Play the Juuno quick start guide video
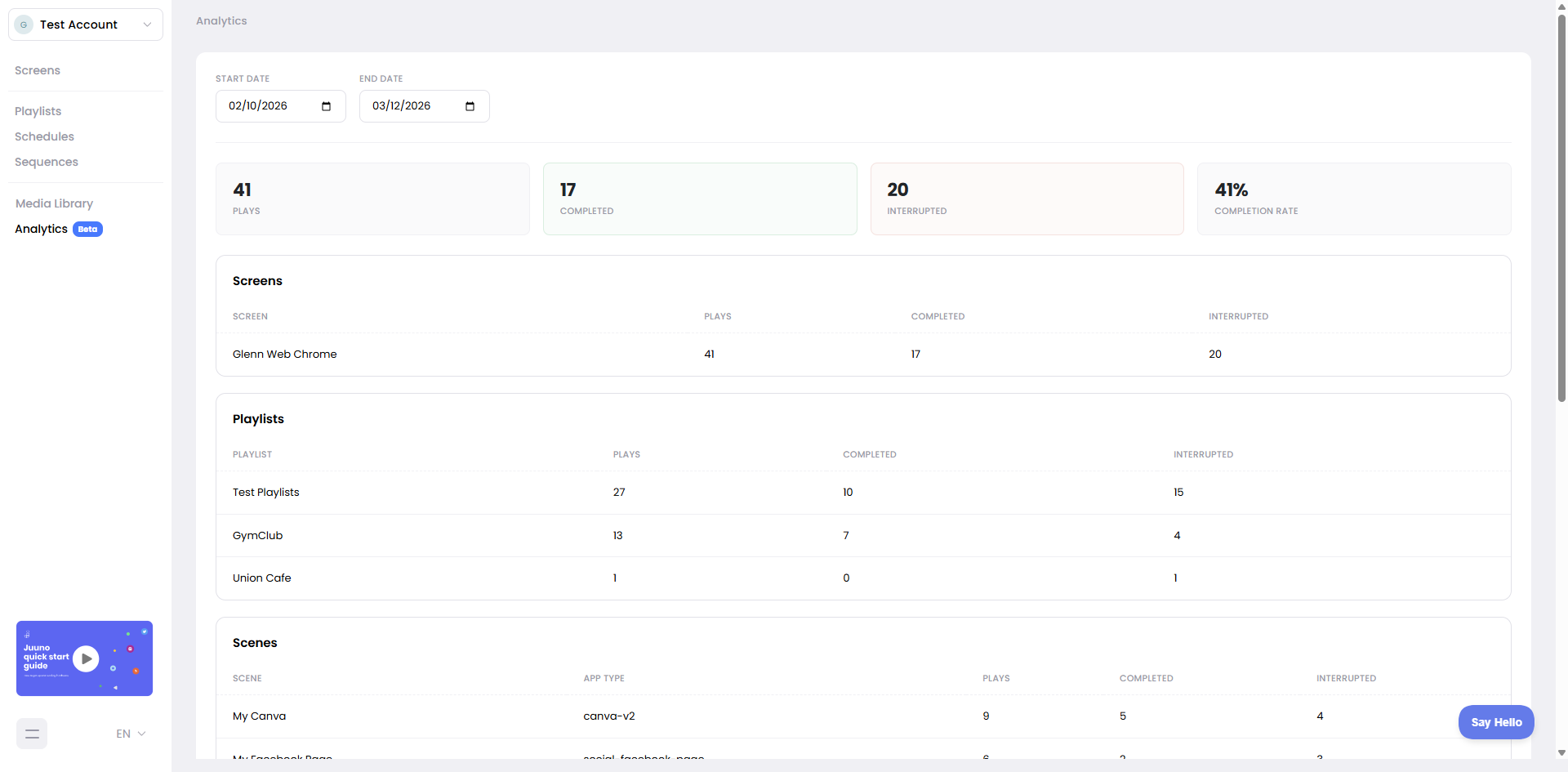1568x772 pixels. (x=86, y=658)
